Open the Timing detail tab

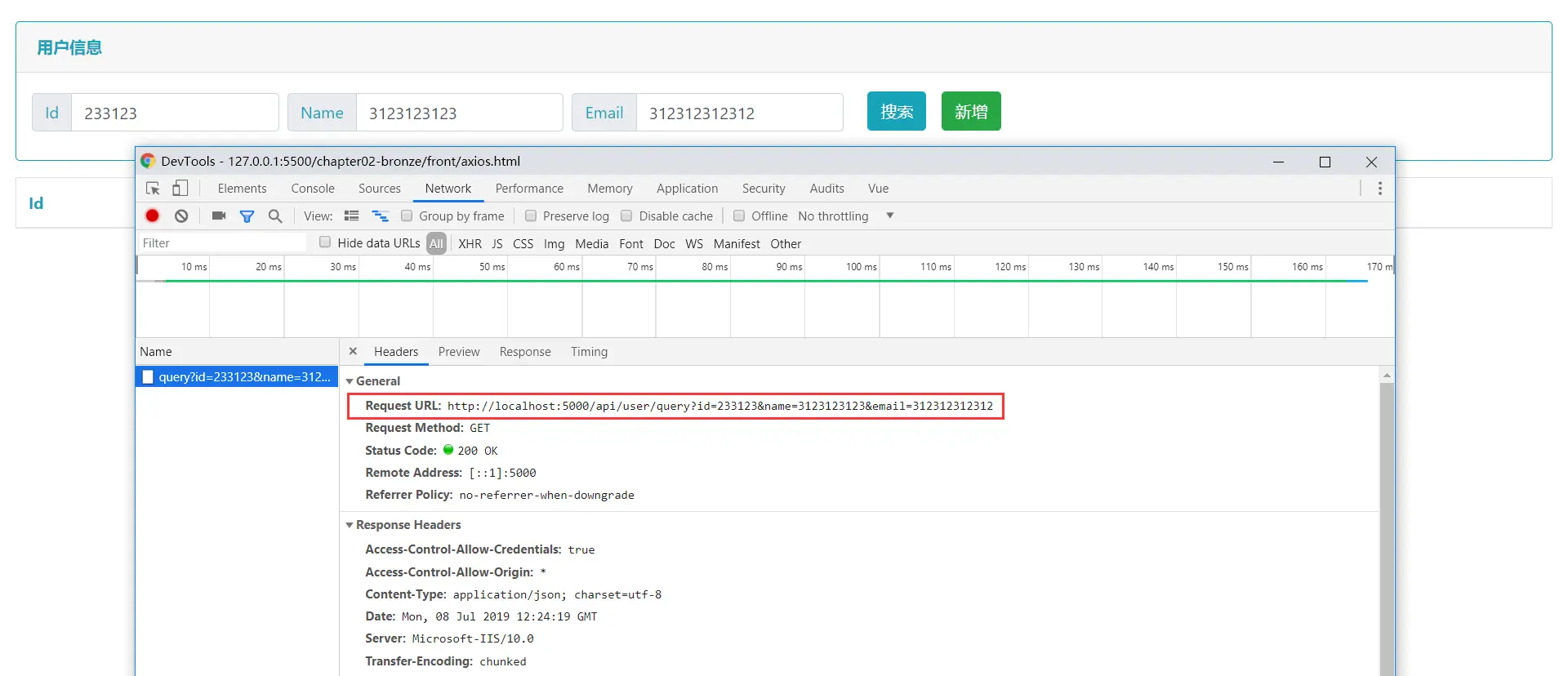[589, 352]
